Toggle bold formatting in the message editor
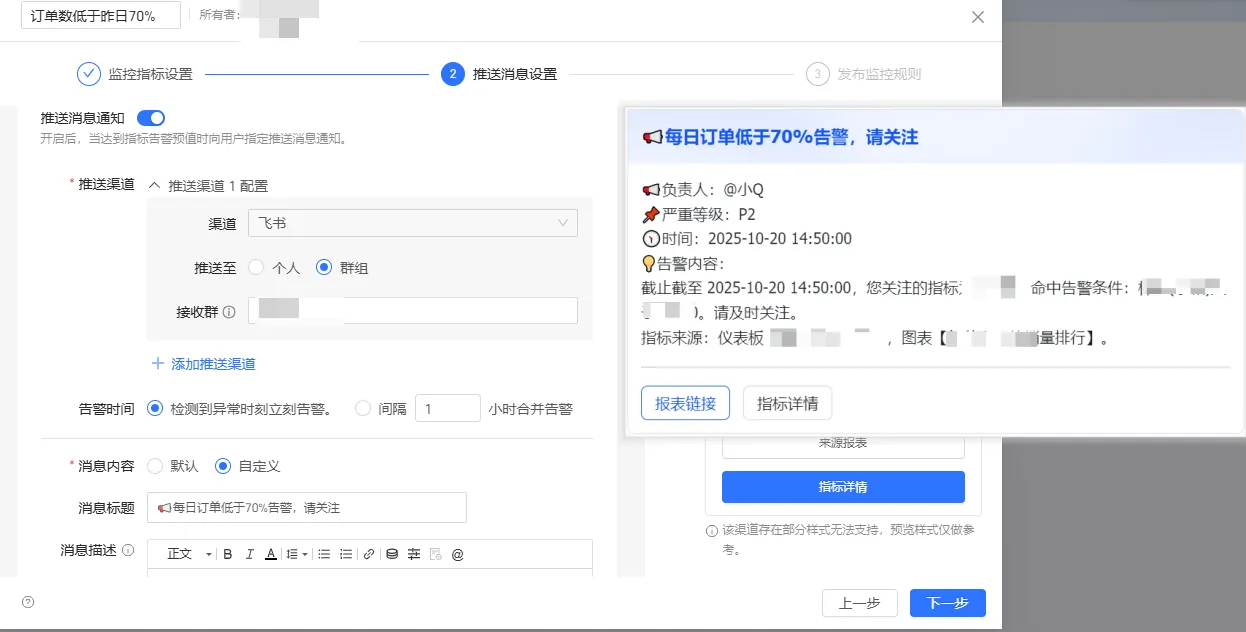This screenshot has height=632, width=1246. pyautogui.click(x=228, y=553)
